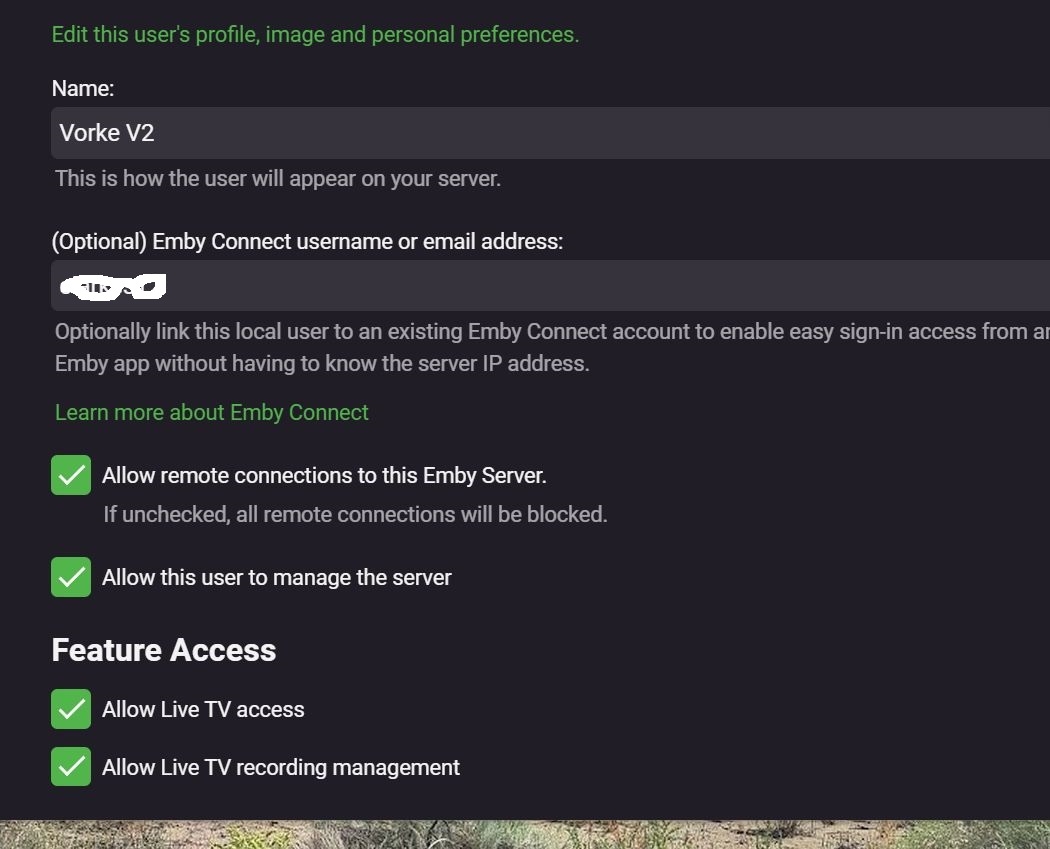Click the 'Allow Live TV access' label text
1050x849 pixels.
coord(203,709)
